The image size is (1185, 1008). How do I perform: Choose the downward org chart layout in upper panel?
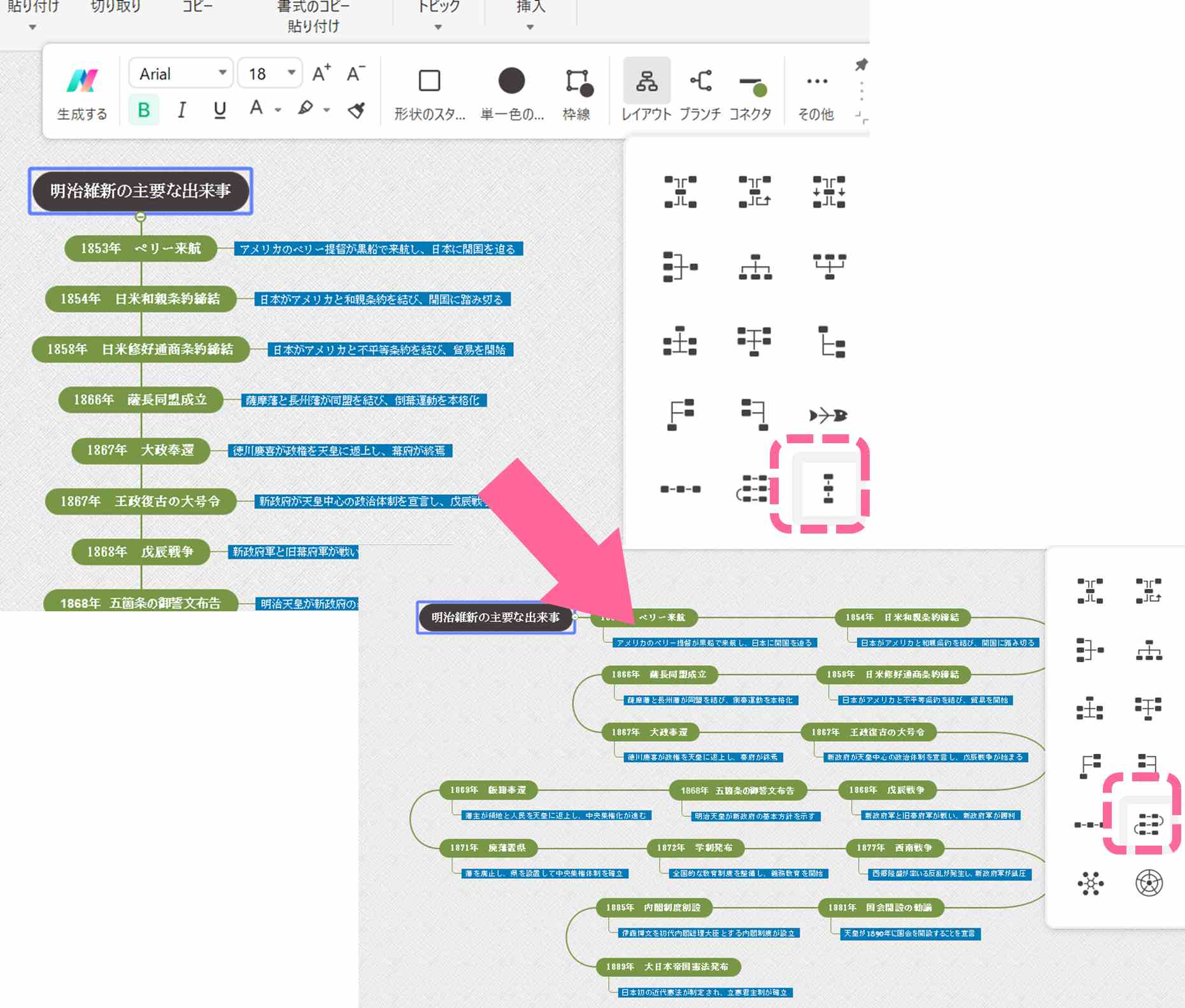[x=755, y=267]
